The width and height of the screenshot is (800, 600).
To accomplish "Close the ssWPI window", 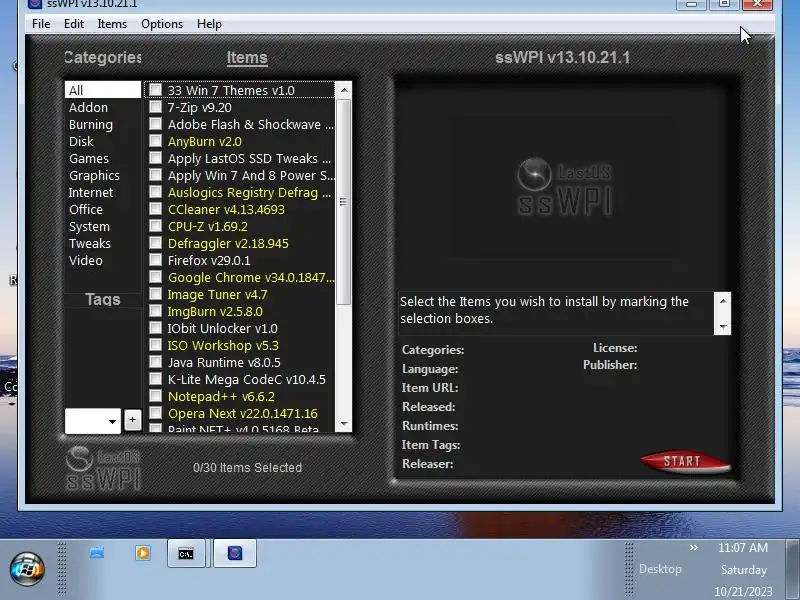I will point(757,4).
